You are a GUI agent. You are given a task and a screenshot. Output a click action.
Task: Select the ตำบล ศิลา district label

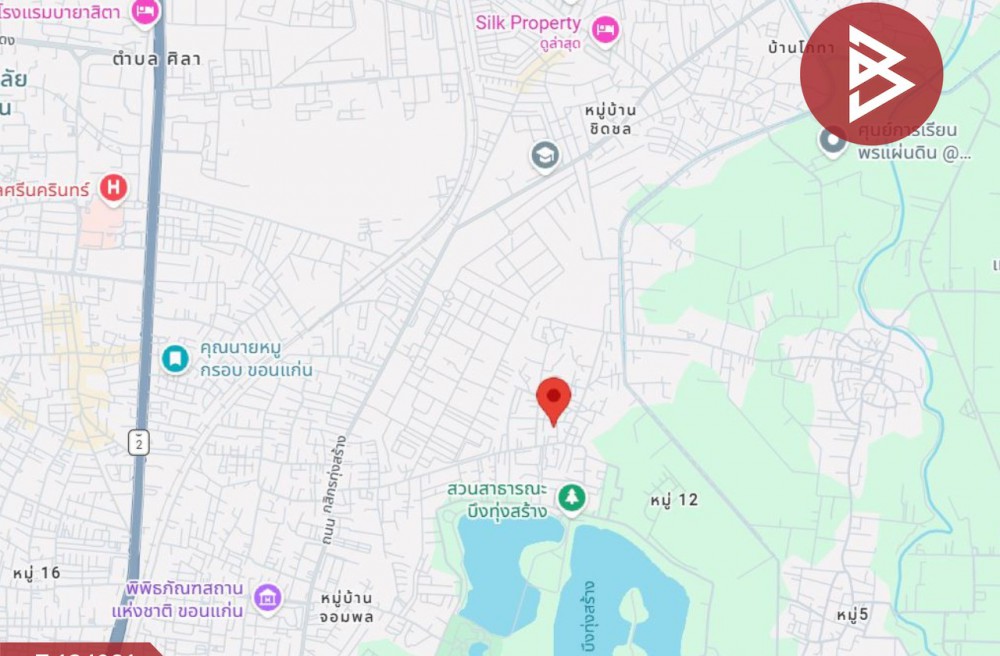point(157,59)
